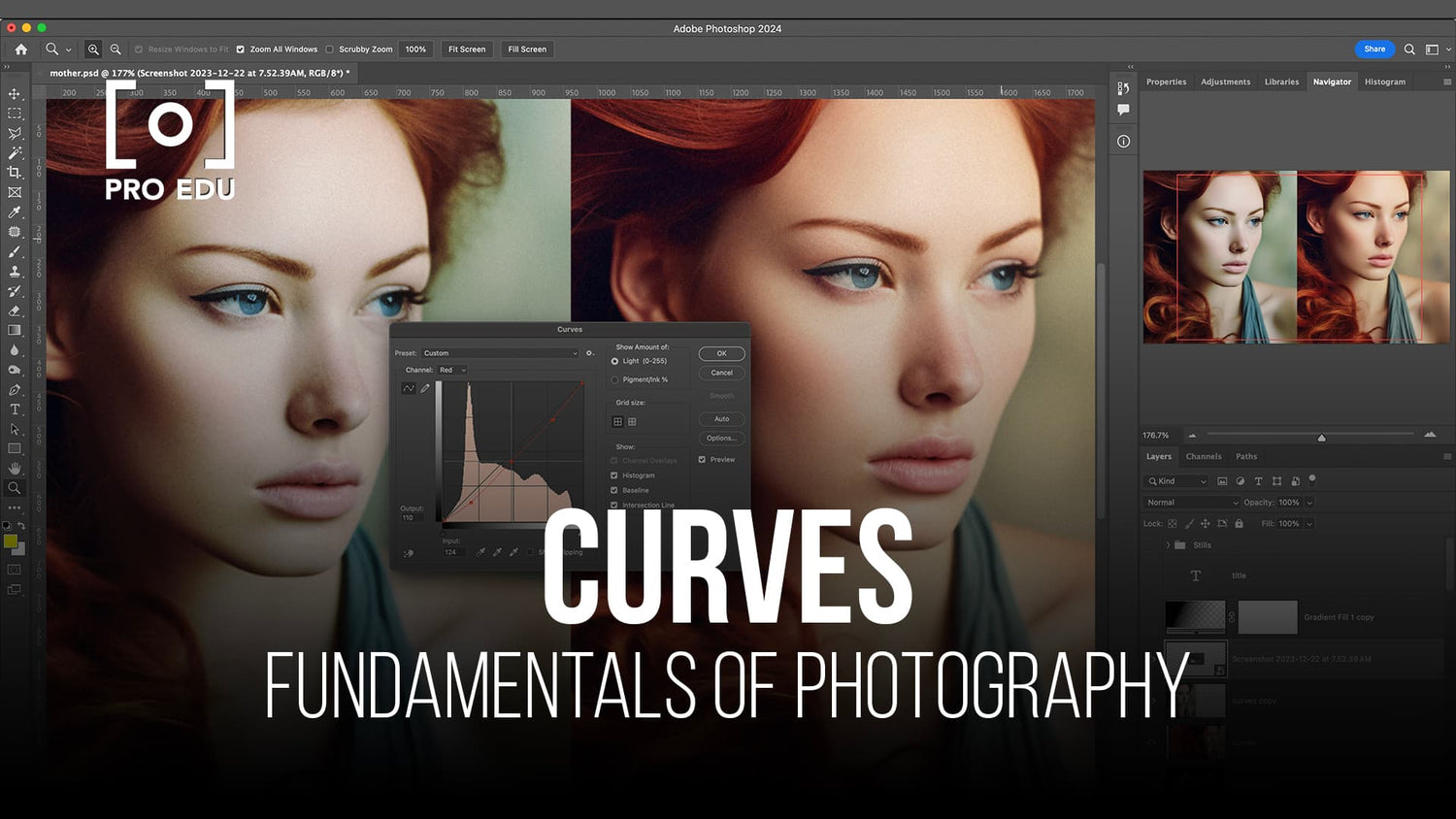Select the Hand tool
The width and height of the screenshot is (1456, 819).
pos(15,468)
